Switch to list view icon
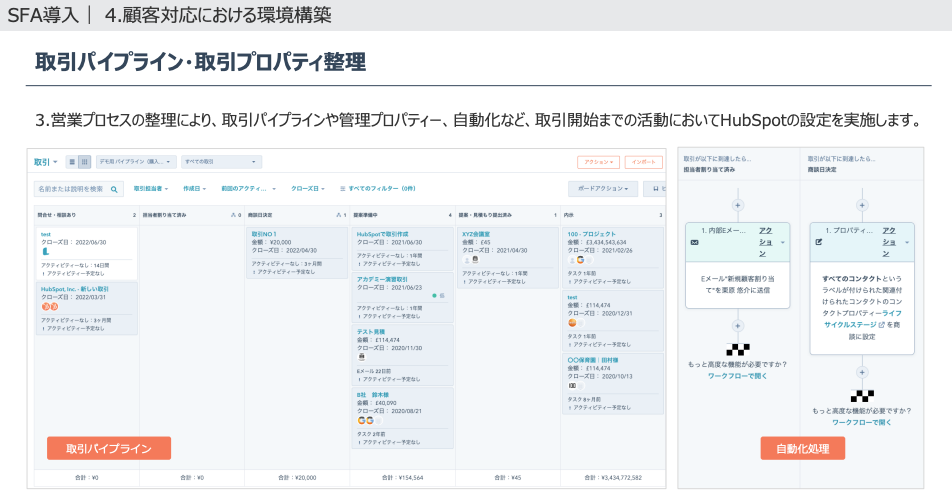 point(72,162)
